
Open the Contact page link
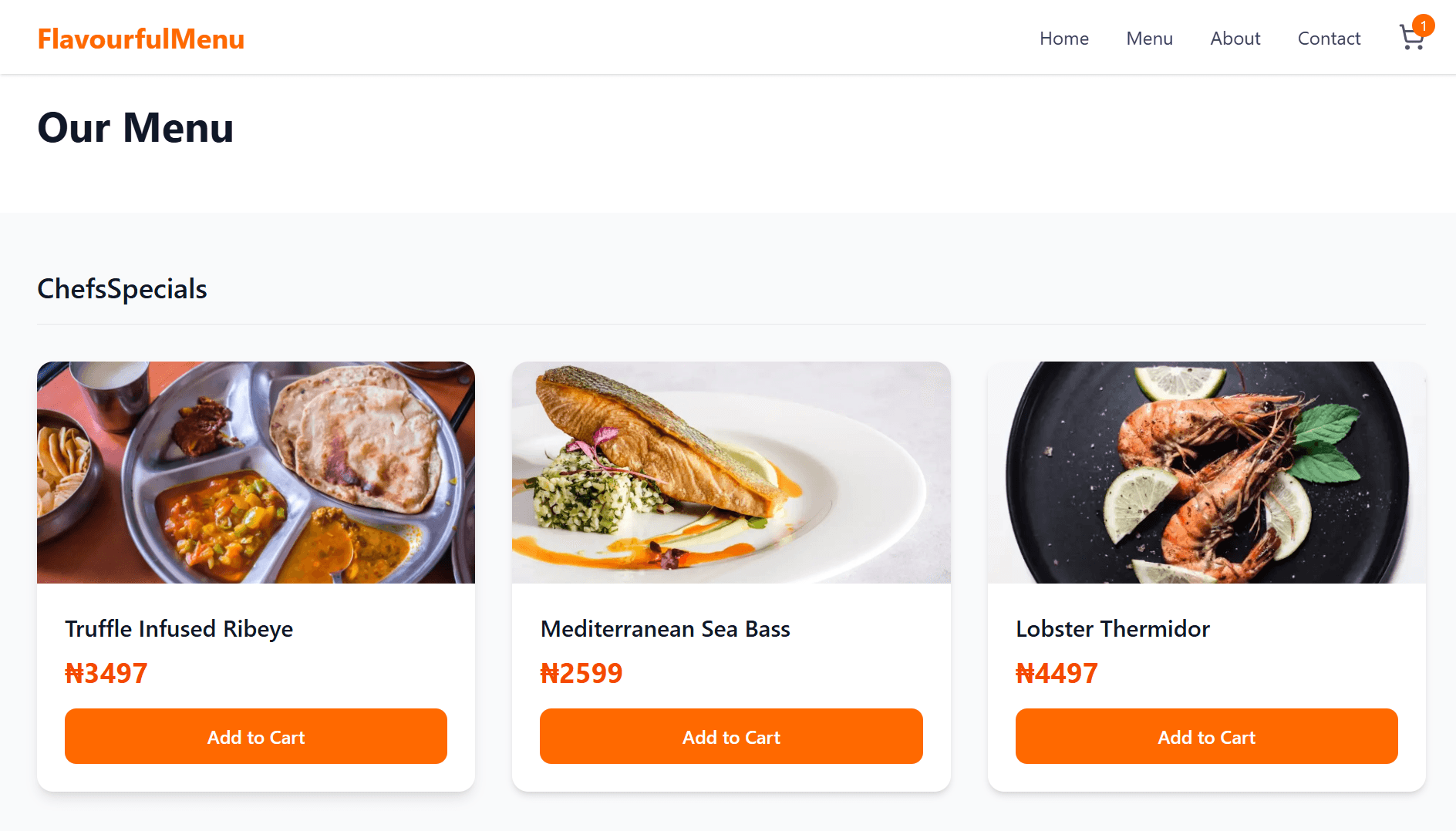[x=1329, y=39]
